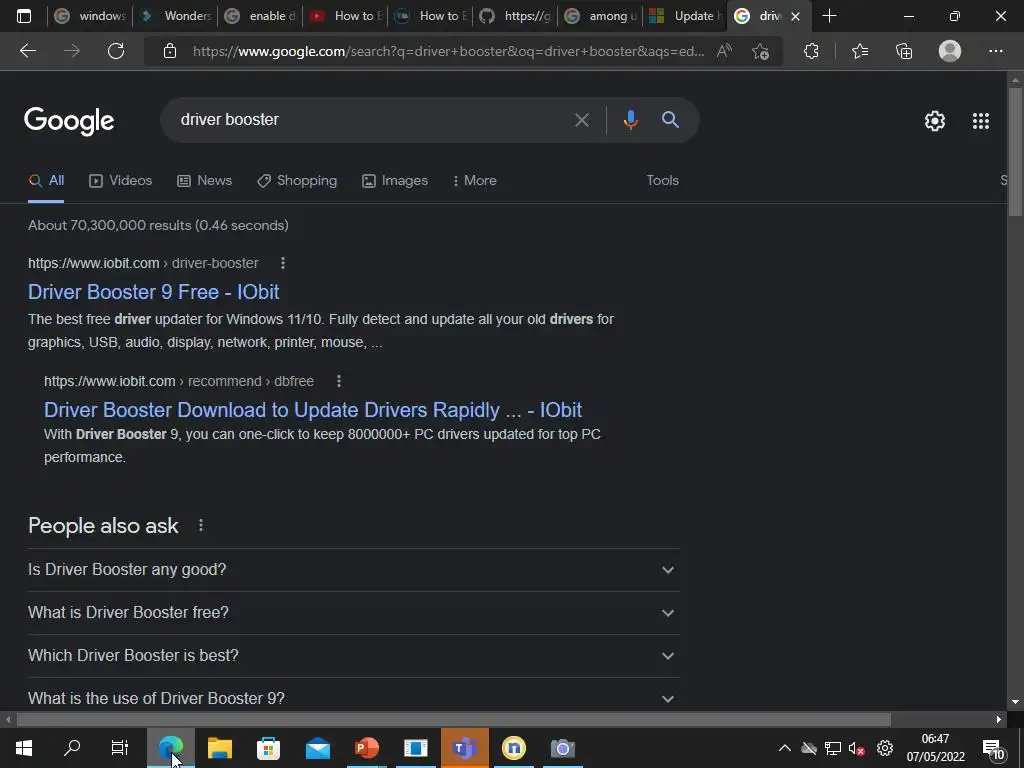Screen dimensions: 1024x768
Task: Open Microsoft Teams on the taskbar
Action: point(464,748)
